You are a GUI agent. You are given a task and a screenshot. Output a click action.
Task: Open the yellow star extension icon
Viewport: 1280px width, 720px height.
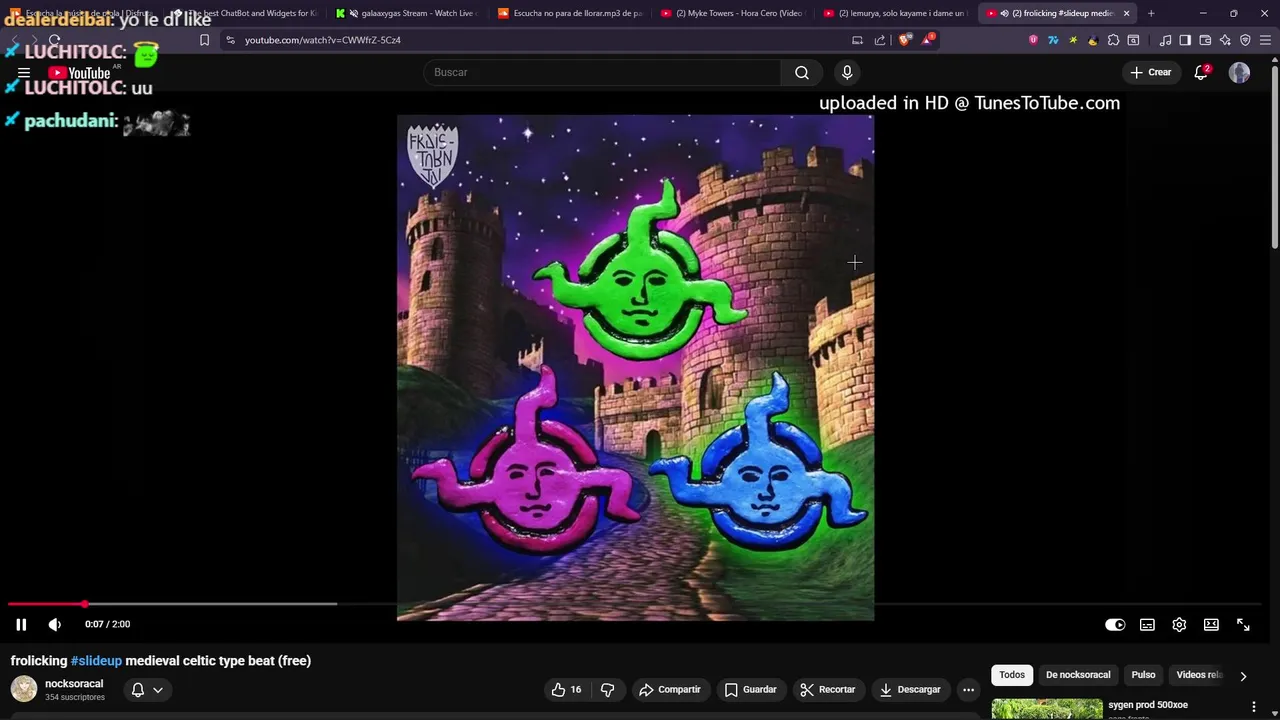tap(1073, 40)
